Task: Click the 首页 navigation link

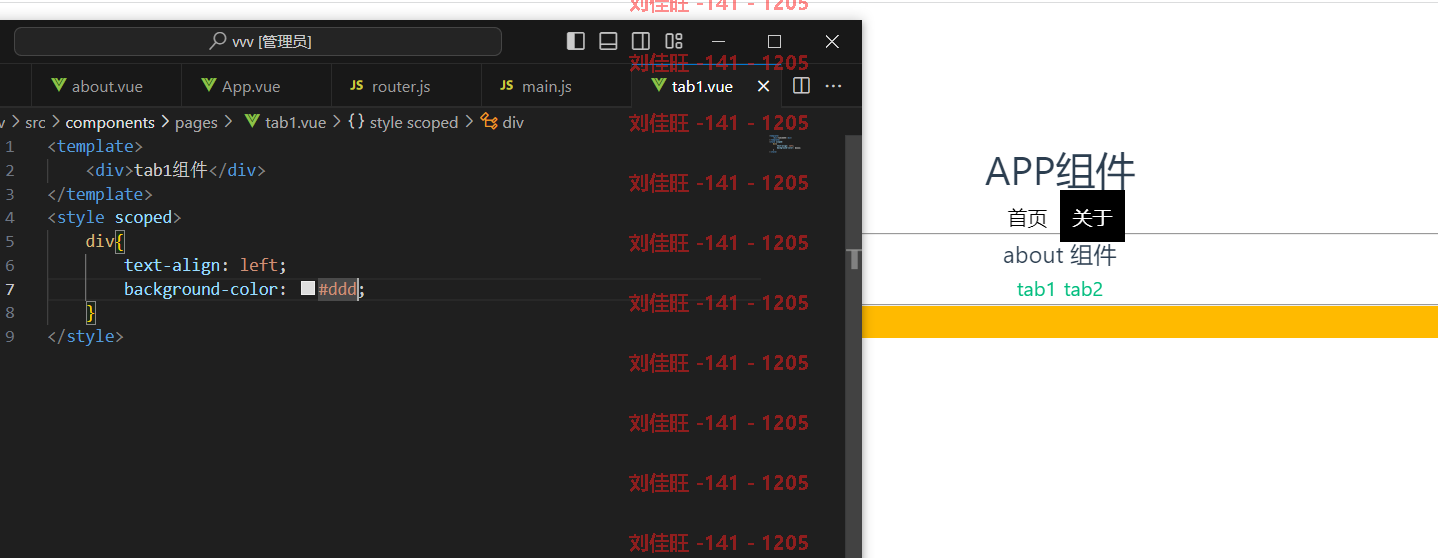Action: click(1027, 217)
